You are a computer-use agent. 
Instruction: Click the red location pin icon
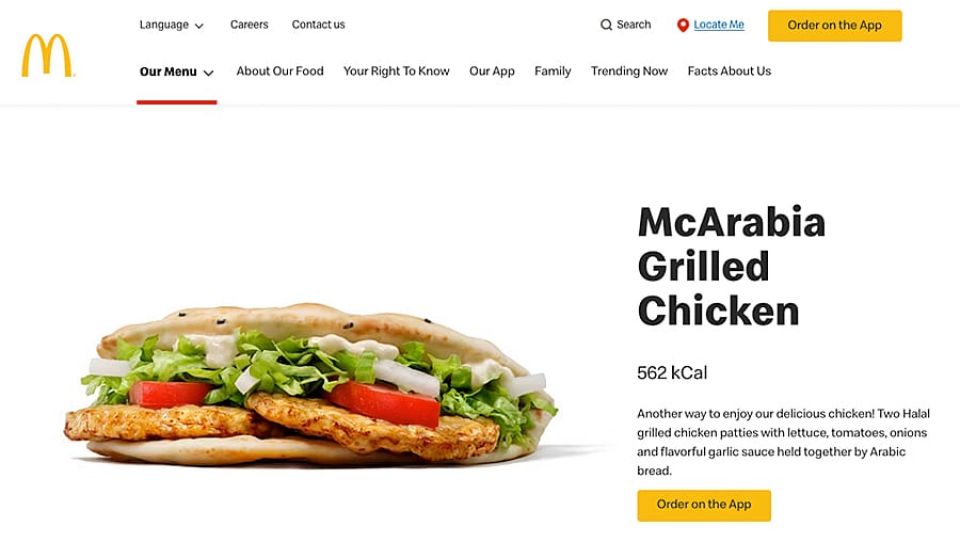[x=683, y=25]
